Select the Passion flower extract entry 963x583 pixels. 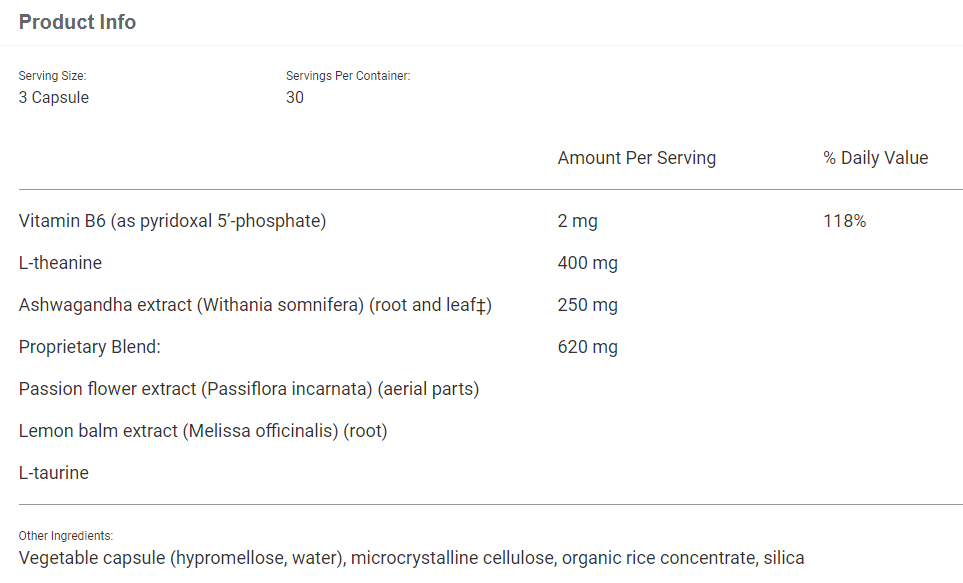click(x=249, y=389)
